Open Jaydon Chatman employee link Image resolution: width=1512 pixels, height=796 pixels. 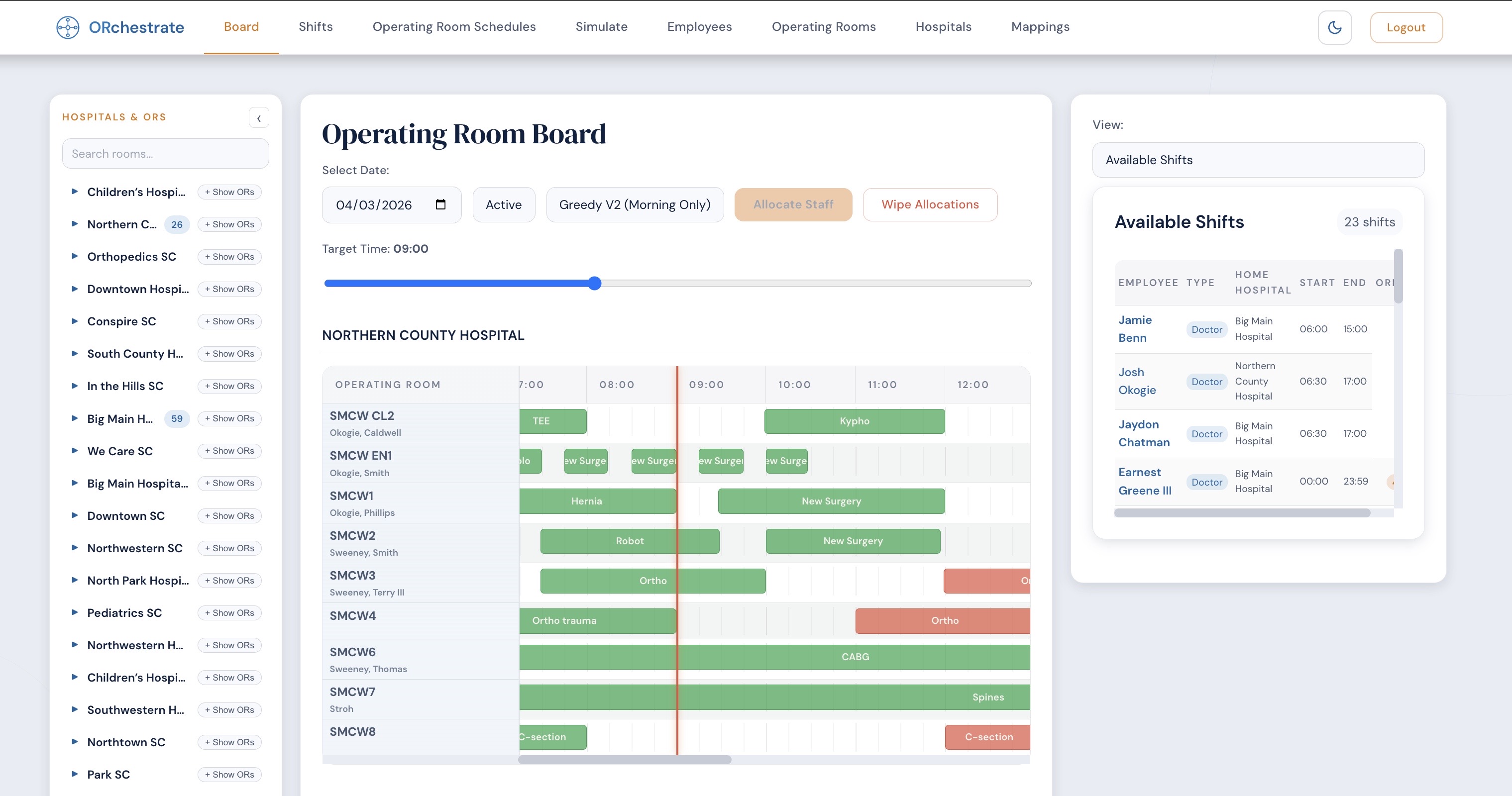point(1144,433)
